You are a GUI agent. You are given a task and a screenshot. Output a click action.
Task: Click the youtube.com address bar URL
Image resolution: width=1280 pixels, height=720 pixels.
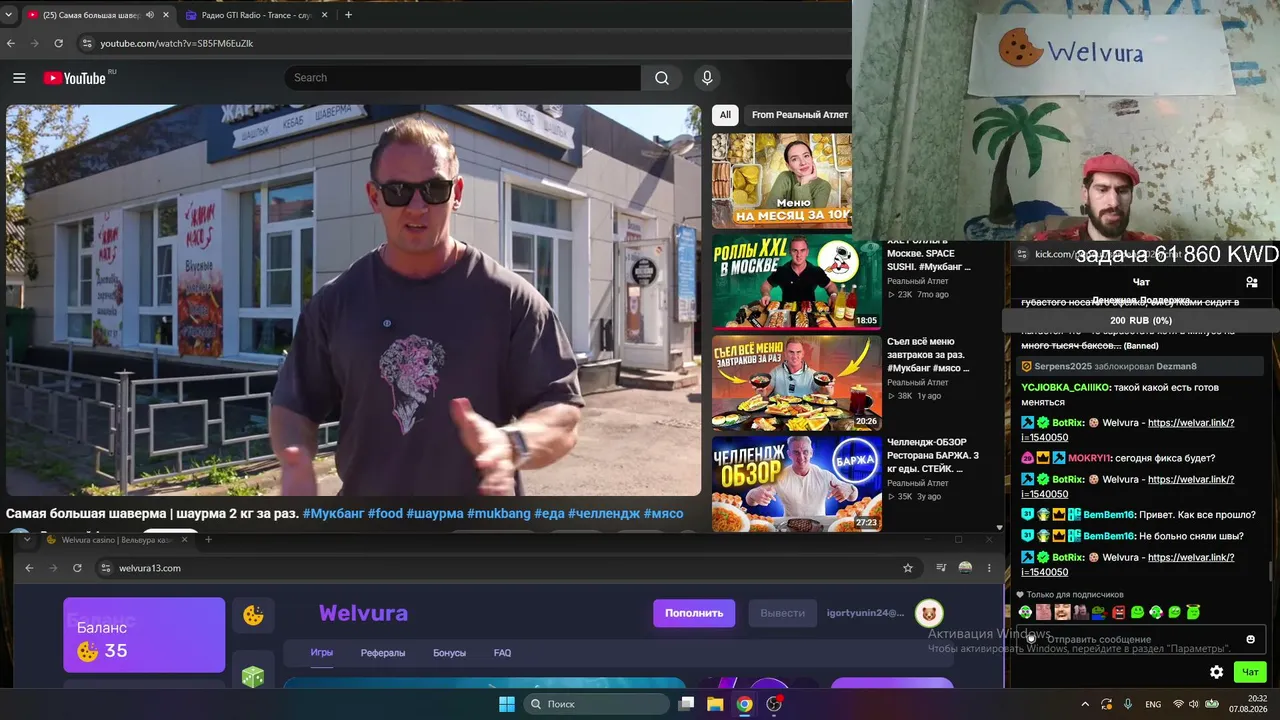tap(177, 44)
